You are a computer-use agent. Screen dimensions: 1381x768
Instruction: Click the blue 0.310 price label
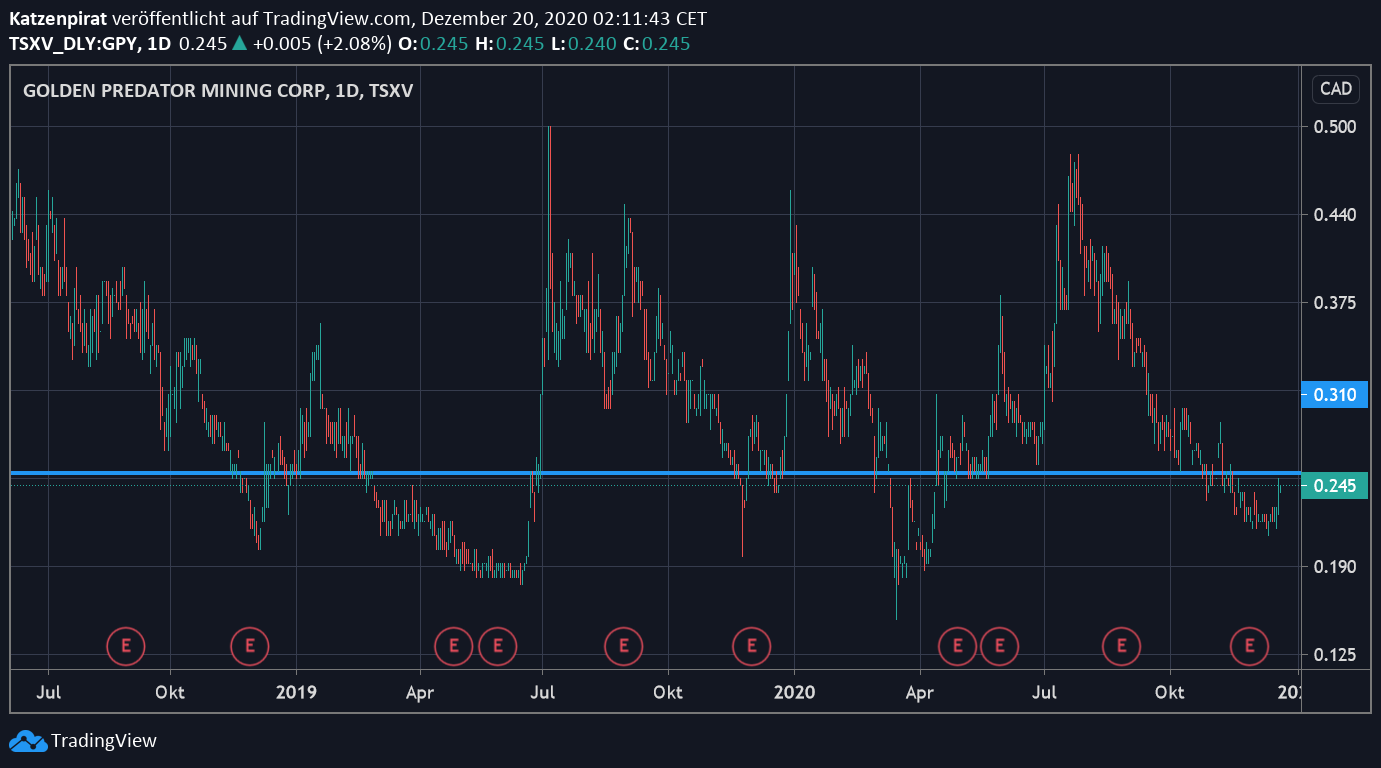[1335, 395]
